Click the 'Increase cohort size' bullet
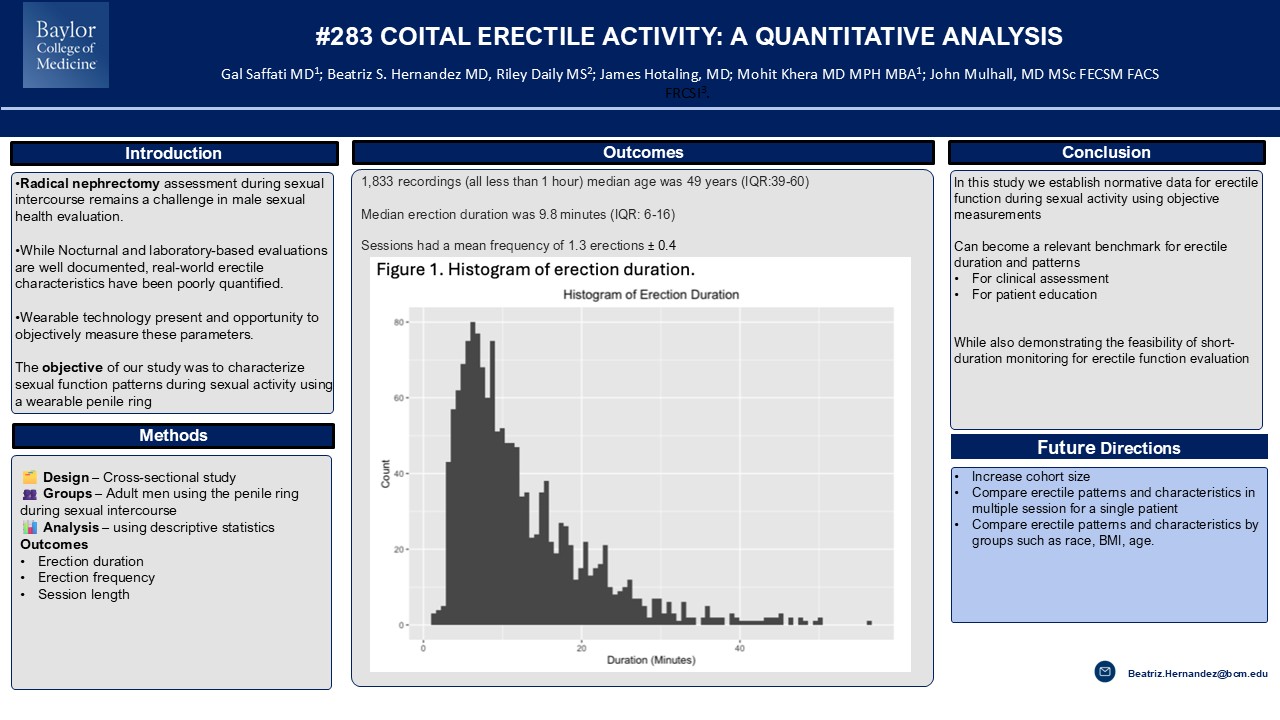The image size is (1280, 720). [x=1030, y=477]
